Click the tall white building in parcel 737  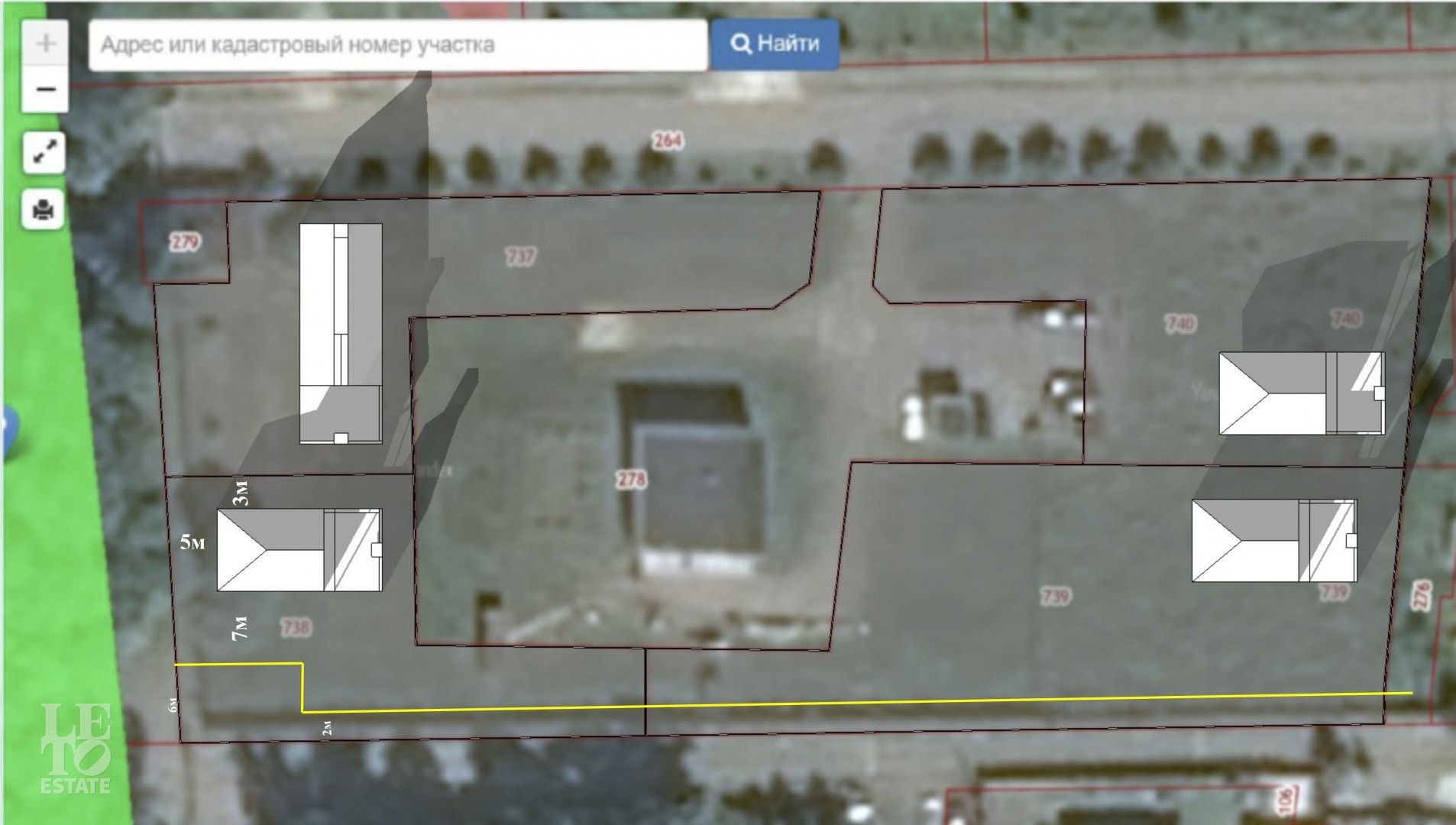(340, 333)
